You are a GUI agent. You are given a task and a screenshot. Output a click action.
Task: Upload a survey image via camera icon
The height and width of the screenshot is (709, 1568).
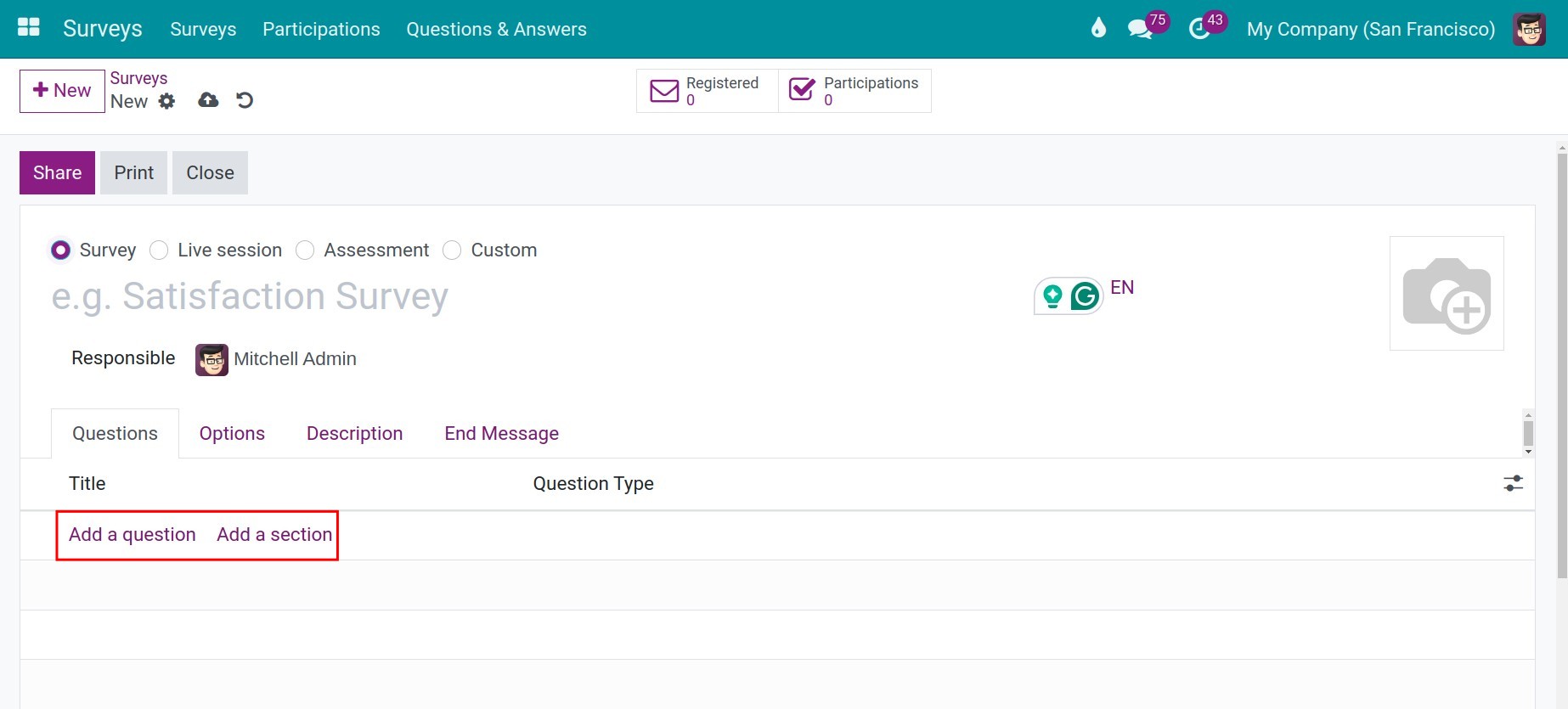click(1447, 294)
